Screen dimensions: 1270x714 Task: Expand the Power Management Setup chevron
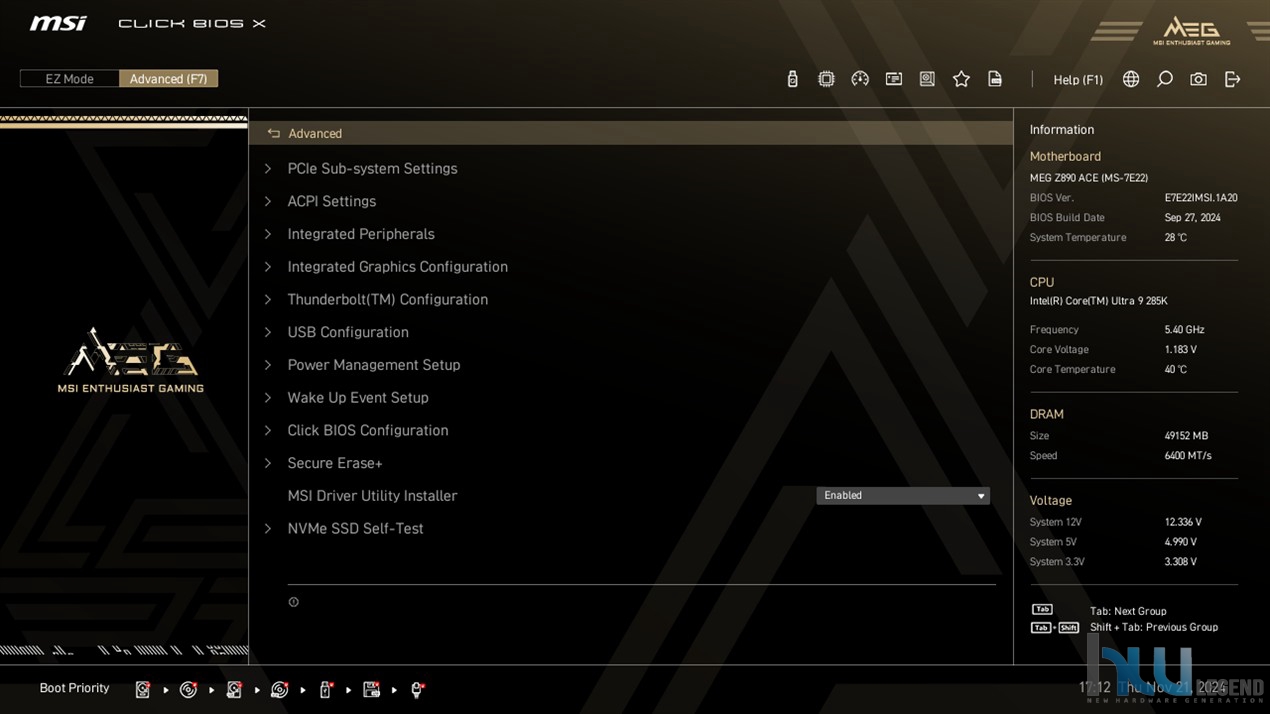pyautogui.click(x=268, y=365)
